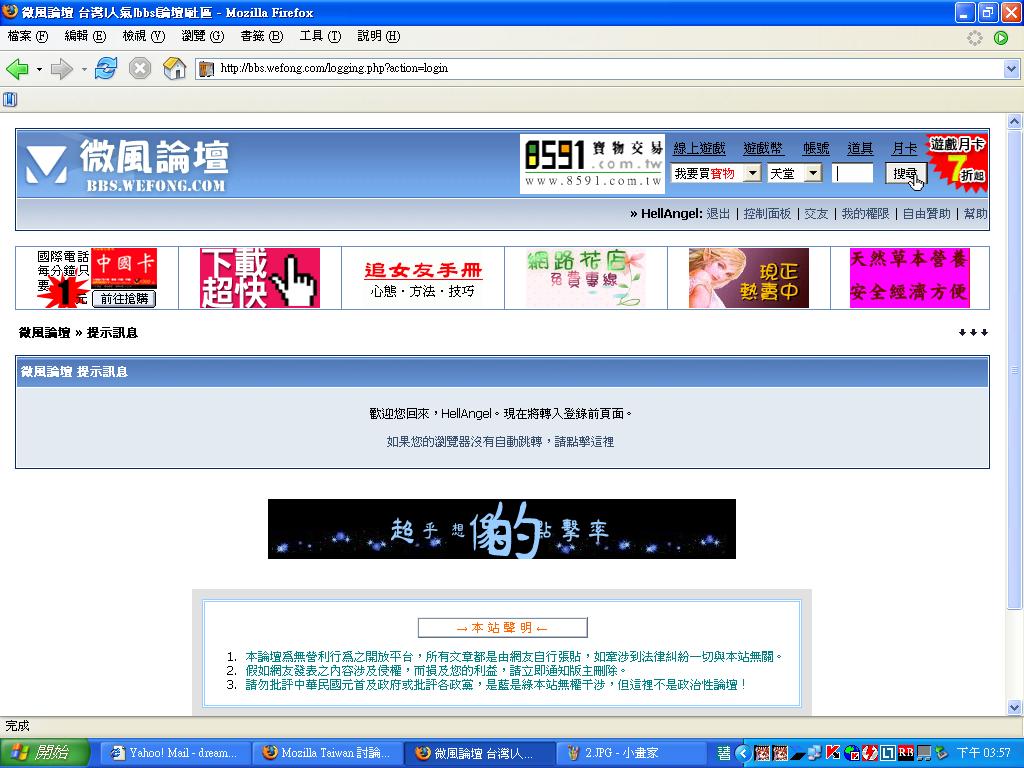Click the 道具 link

(860, 148)
